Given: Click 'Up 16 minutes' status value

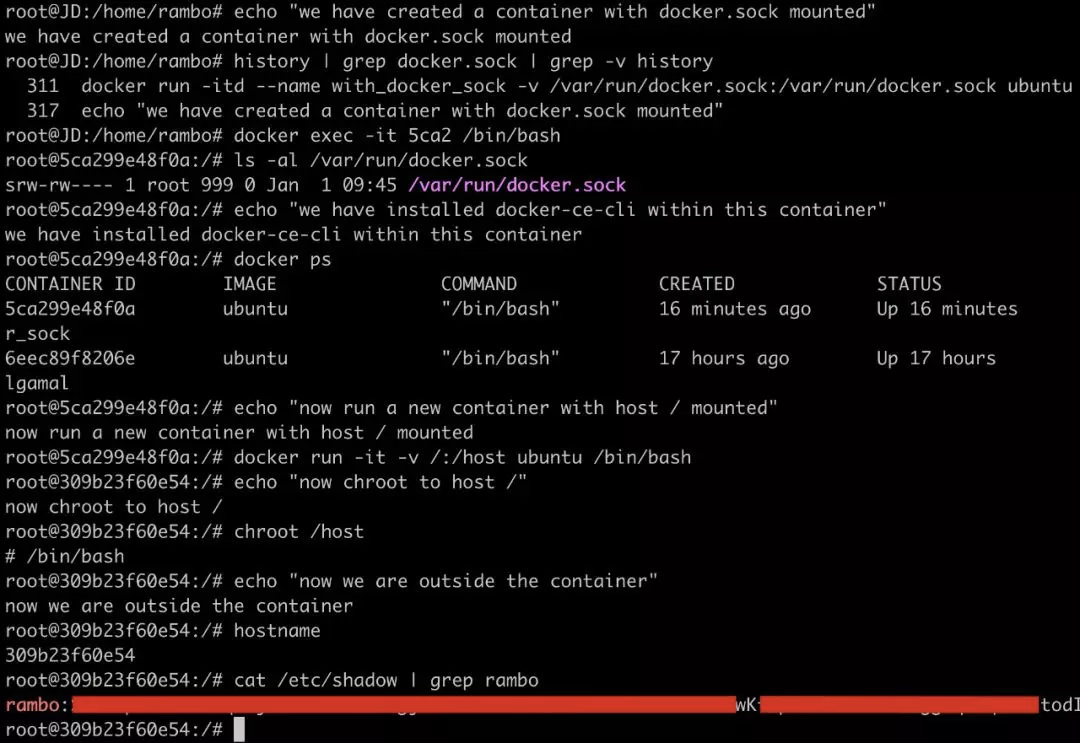Looking at the screenshot, I should (x=947, y=308).
